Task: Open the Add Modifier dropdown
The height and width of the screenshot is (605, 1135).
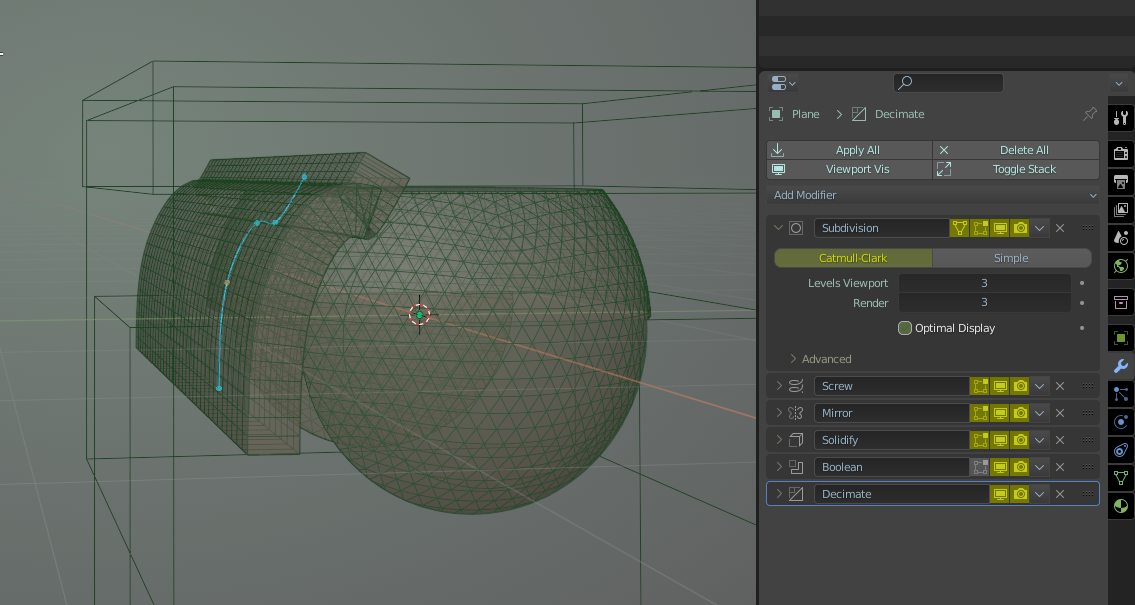Action: click(933, 195)
